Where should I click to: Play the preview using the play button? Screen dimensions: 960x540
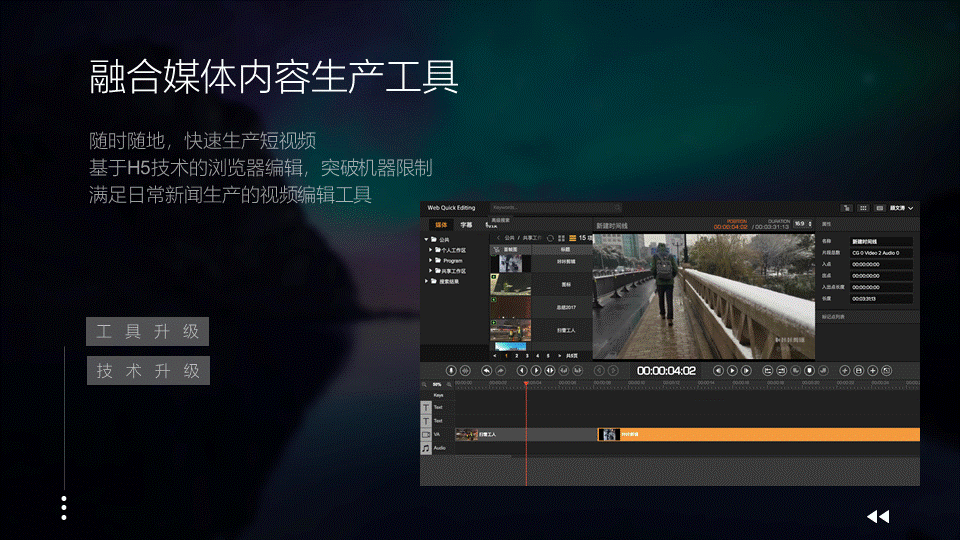(x=732, y=370)
